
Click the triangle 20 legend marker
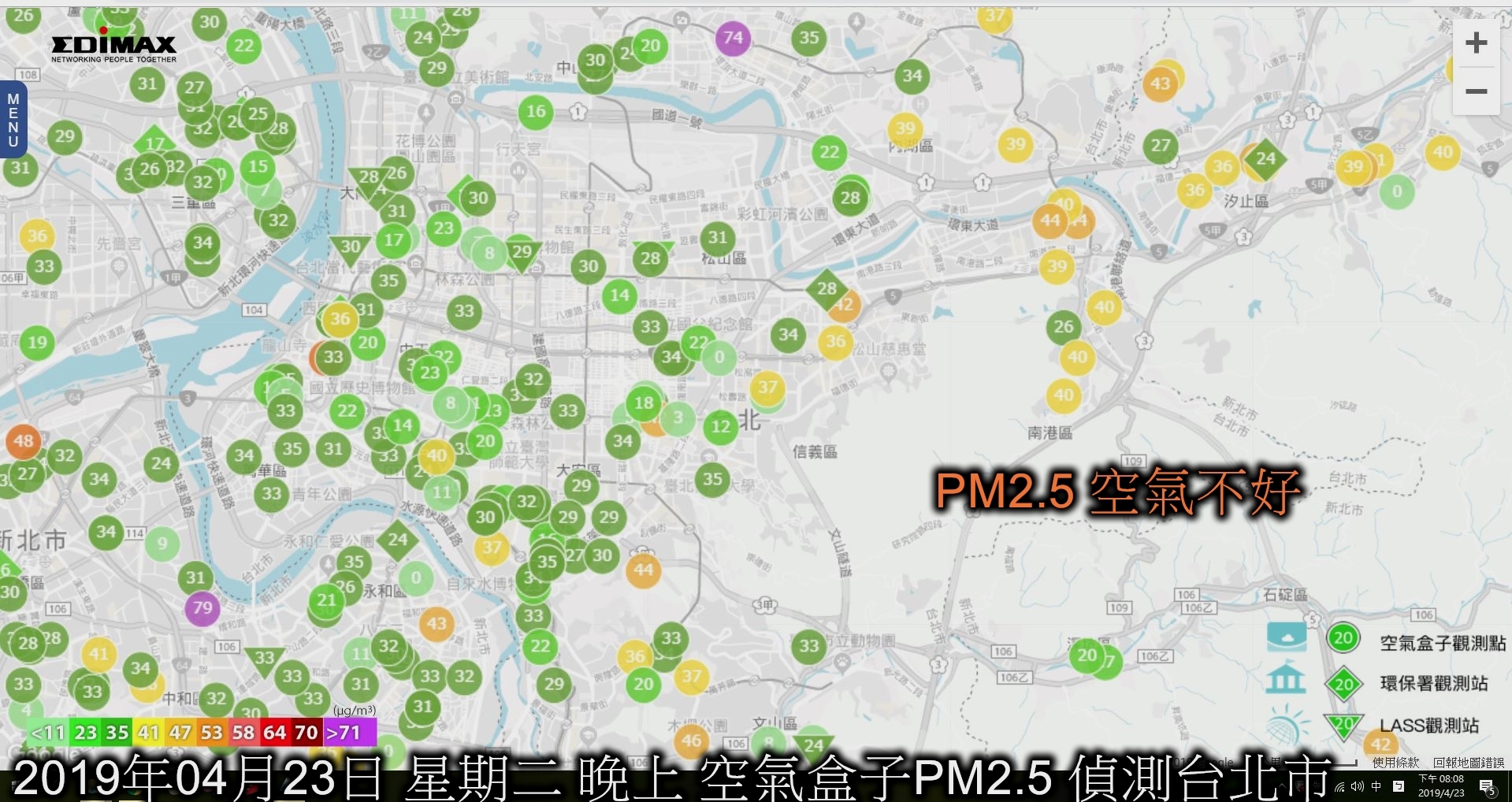click(1343, 725)
